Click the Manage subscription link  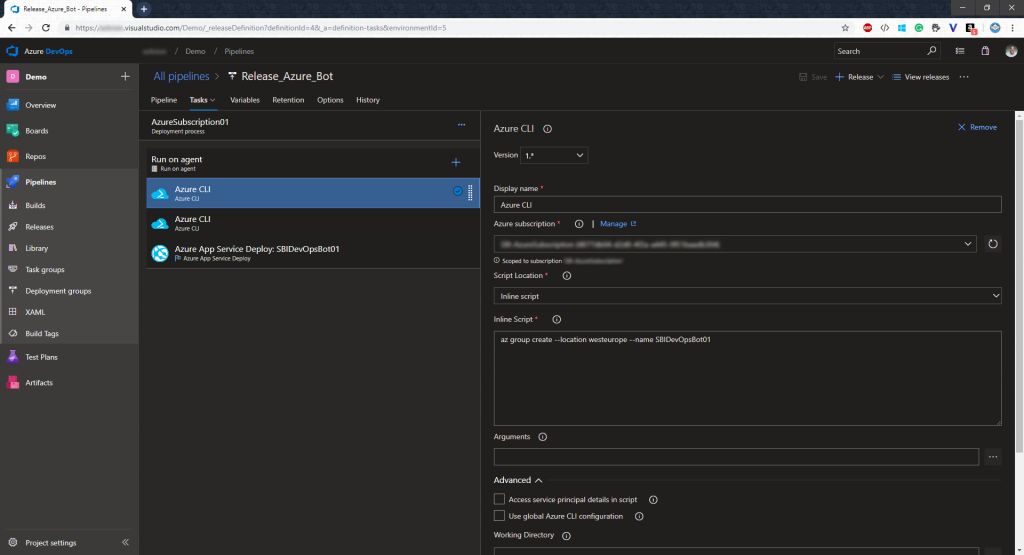click(x=618, y=224)
